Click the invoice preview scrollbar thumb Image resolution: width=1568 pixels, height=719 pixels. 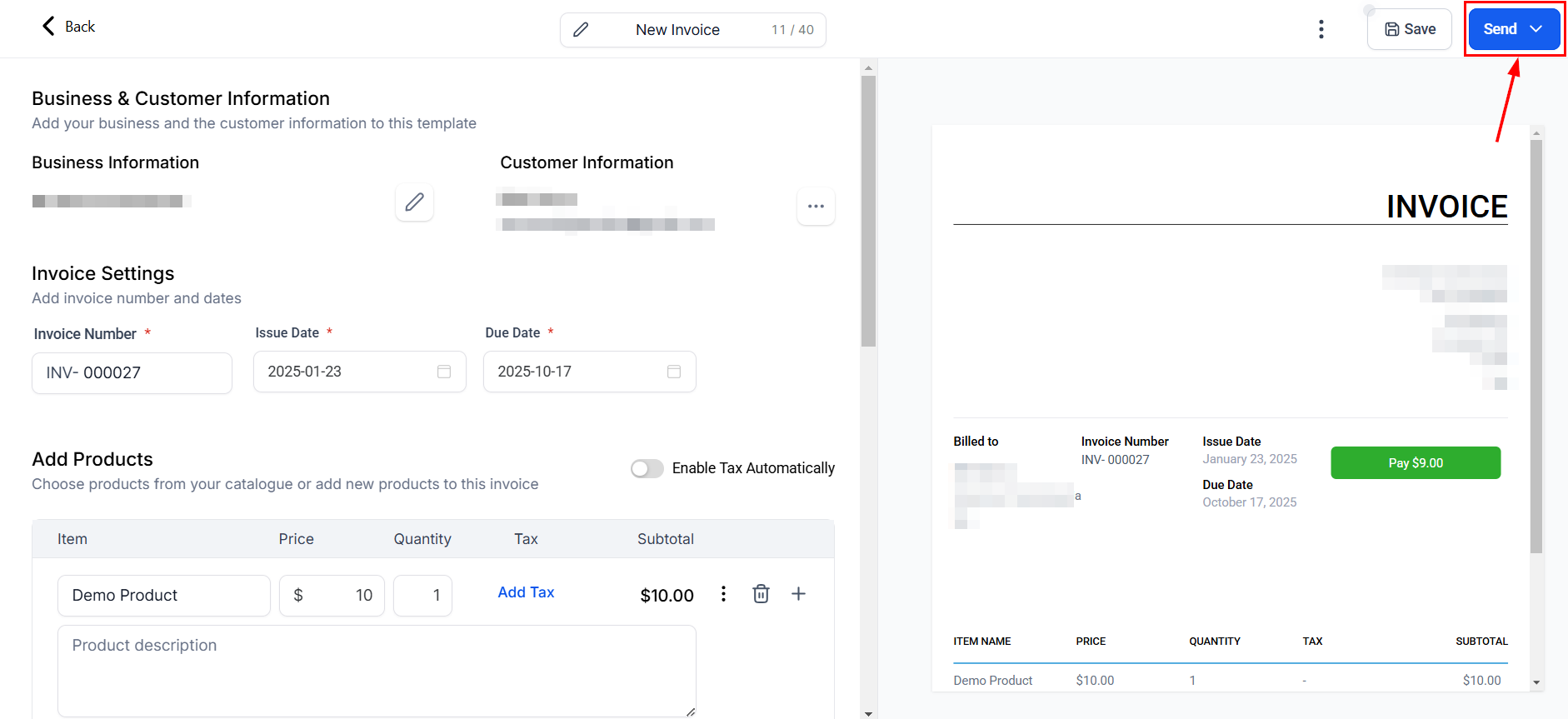point(1536,347)
